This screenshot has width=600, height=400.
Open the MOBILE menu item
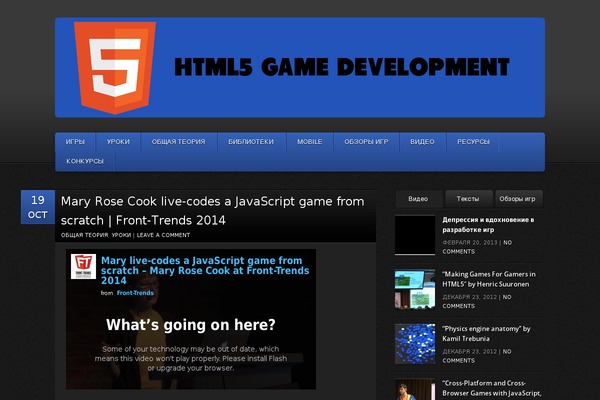pos(310,142)
